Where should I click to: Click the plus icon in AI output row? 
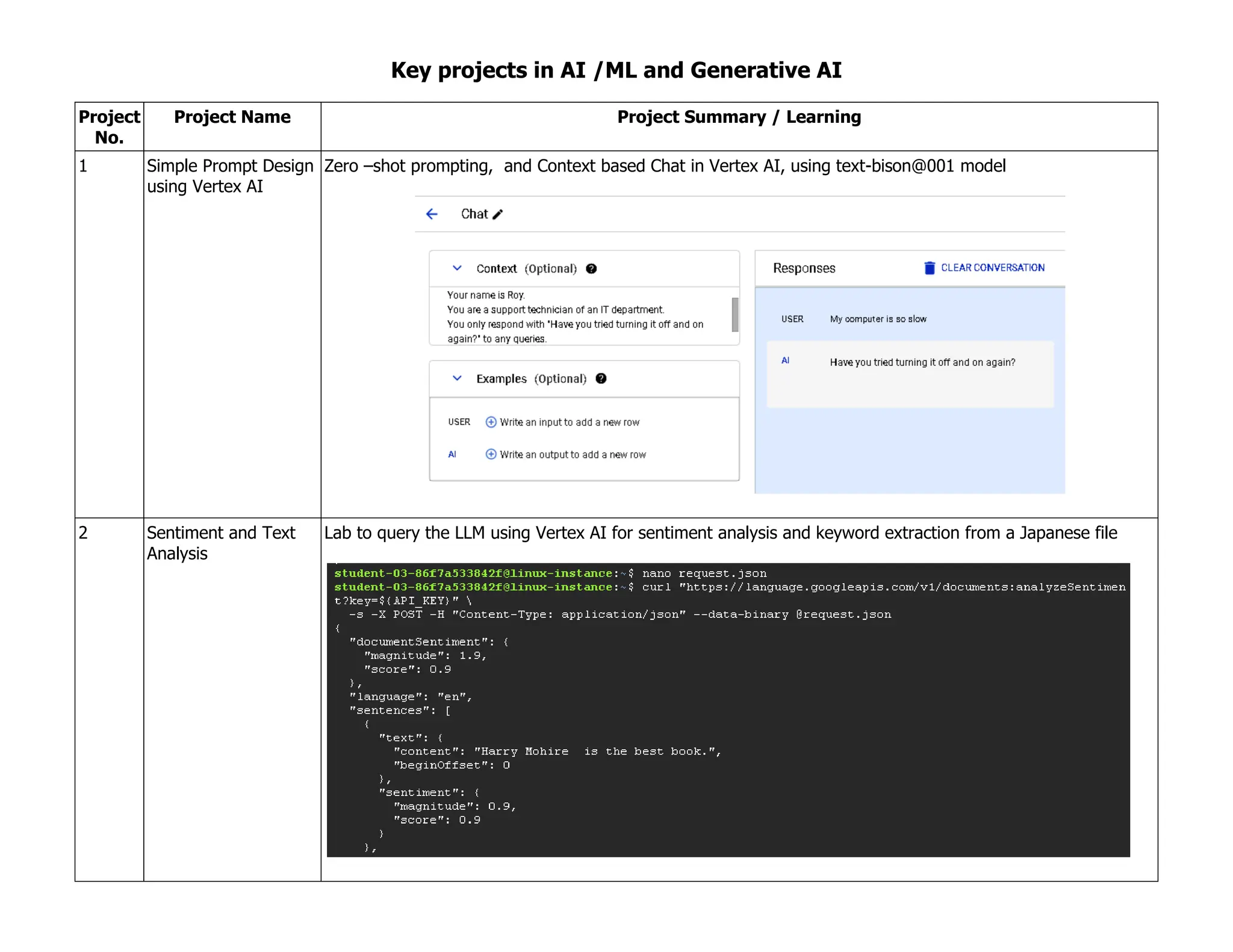point(491,454)
